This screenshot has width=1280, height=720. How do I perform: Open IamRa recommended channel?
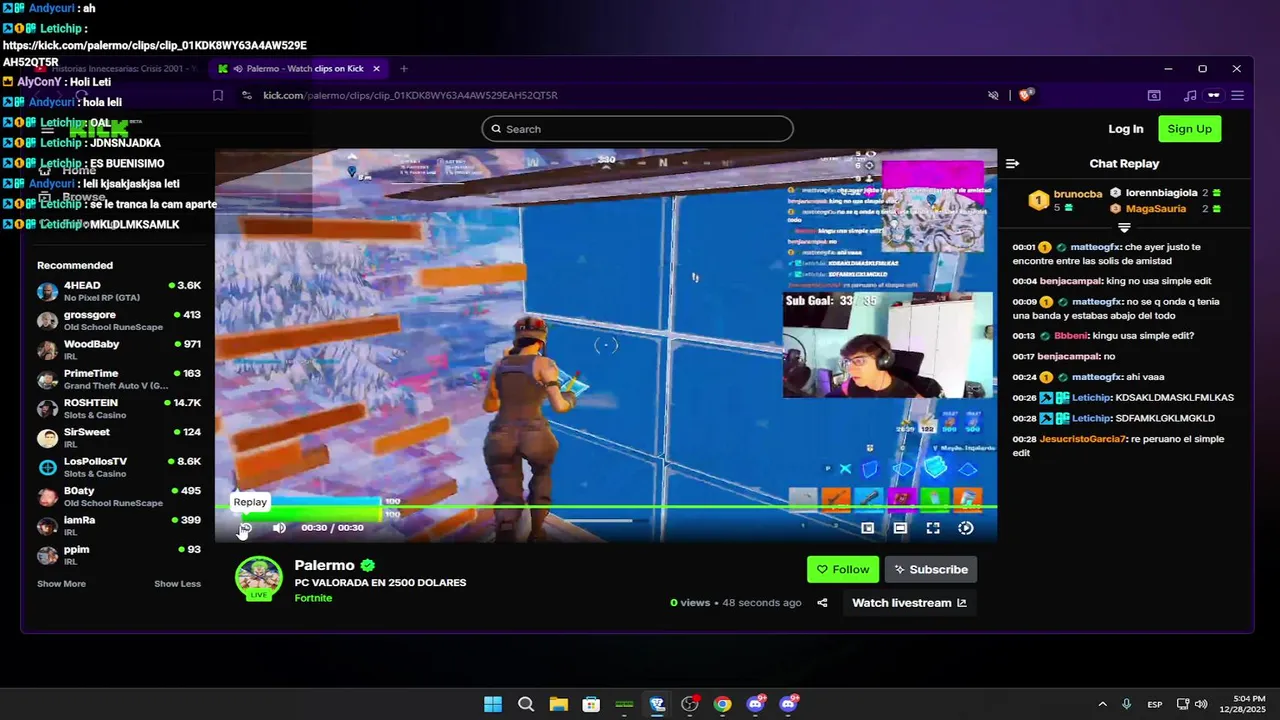[x=119, y=526]
